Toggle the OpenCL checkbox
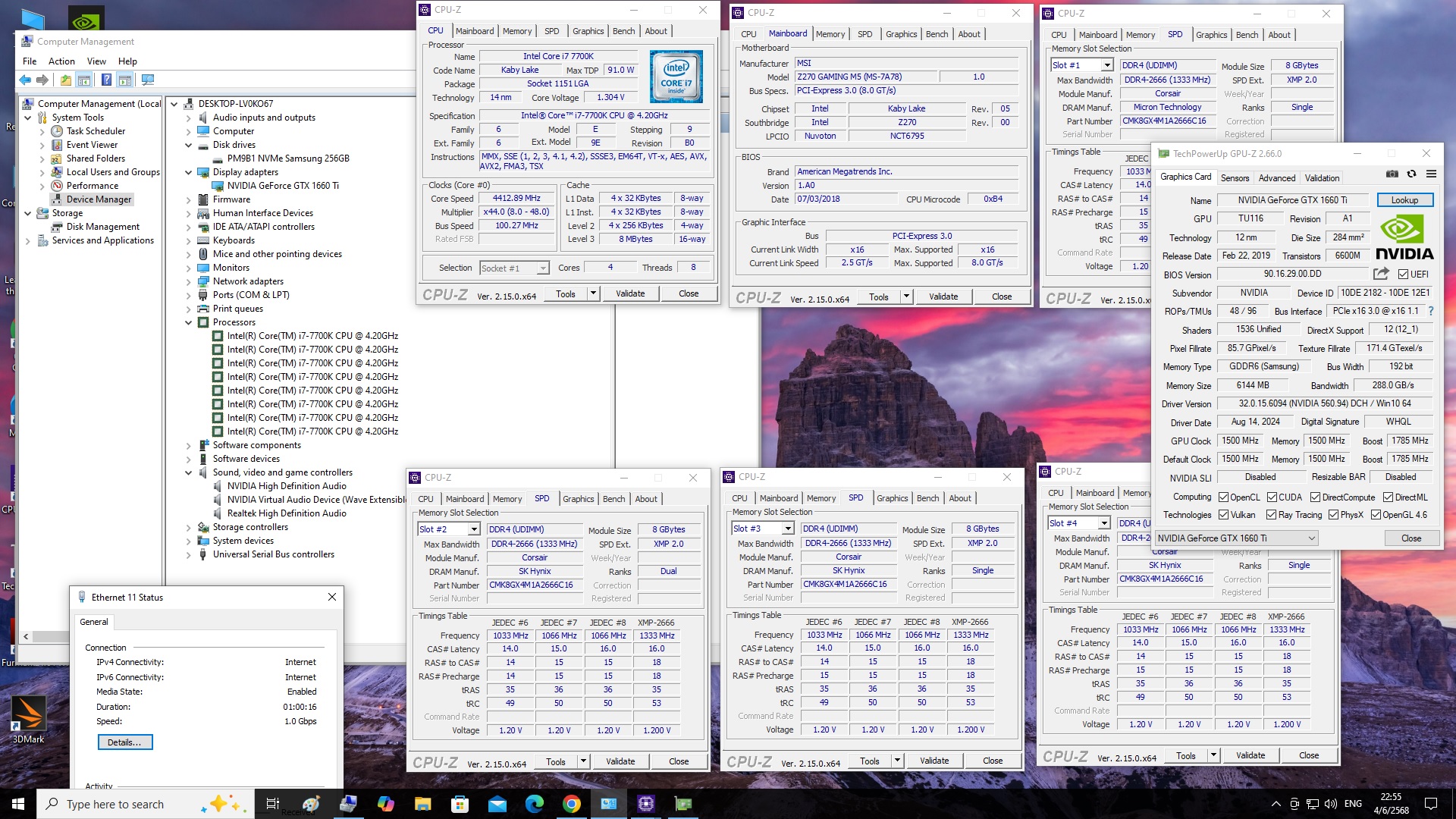The image size is (1456, 819). point(1223,497)
